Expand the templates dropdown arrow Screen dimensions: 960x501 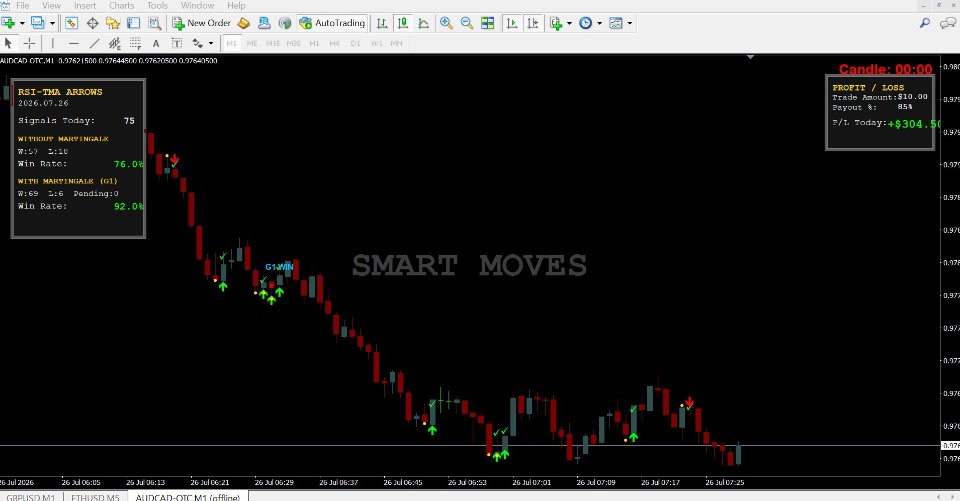(630, 23)
